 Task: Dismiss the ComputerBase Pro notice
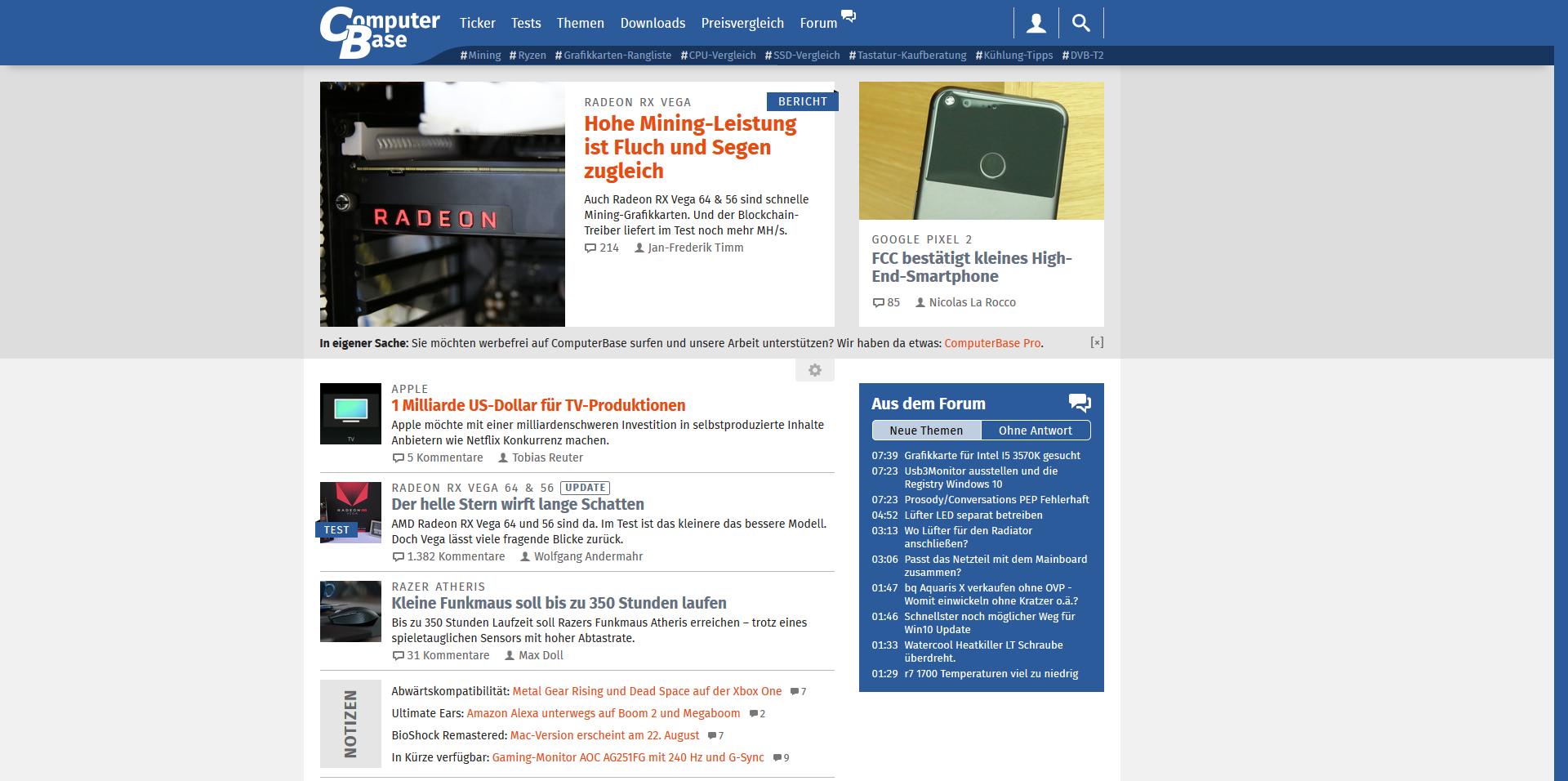1097,342
